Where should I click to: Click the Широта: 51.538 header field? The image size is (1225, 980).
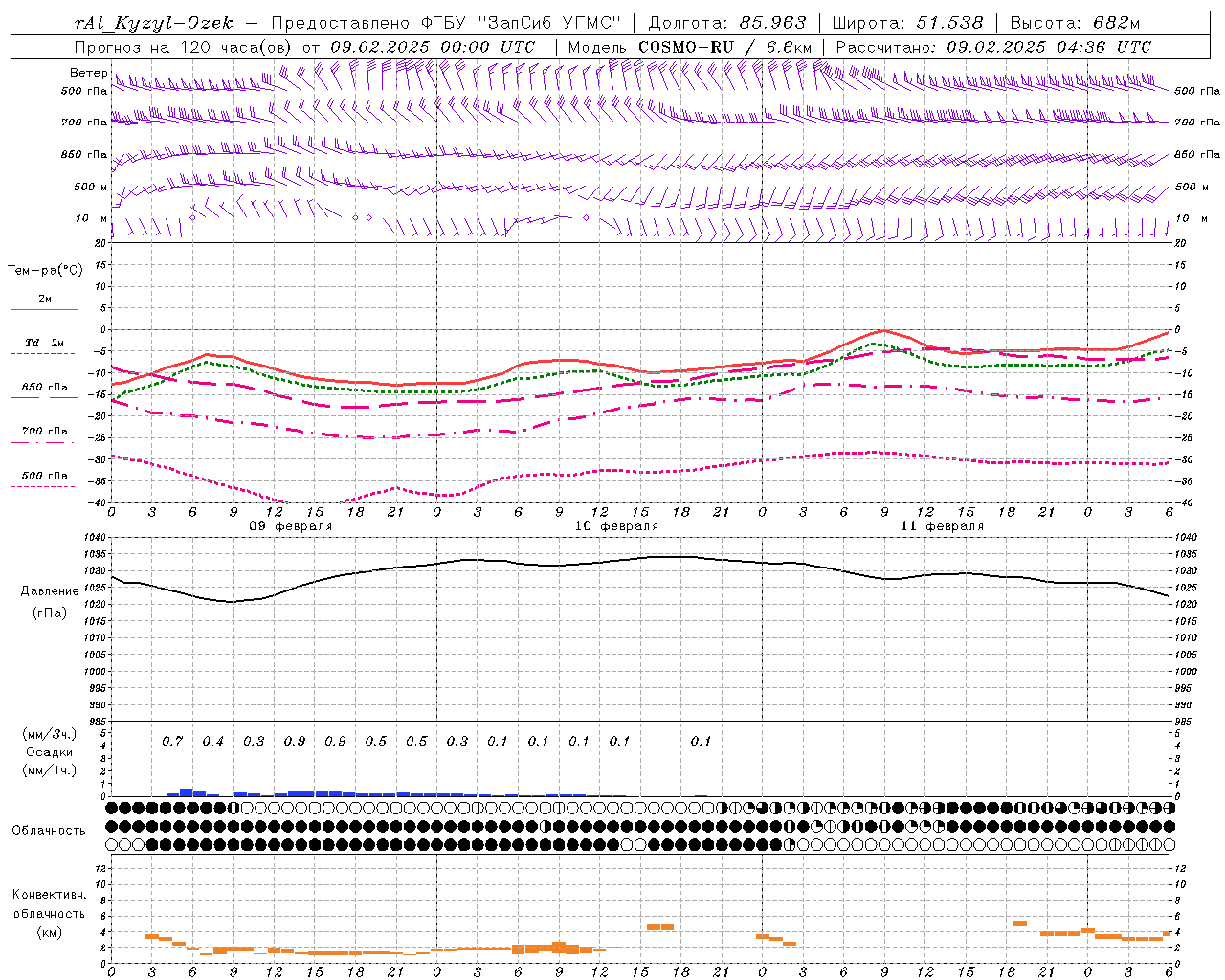(x=907, y=23)
